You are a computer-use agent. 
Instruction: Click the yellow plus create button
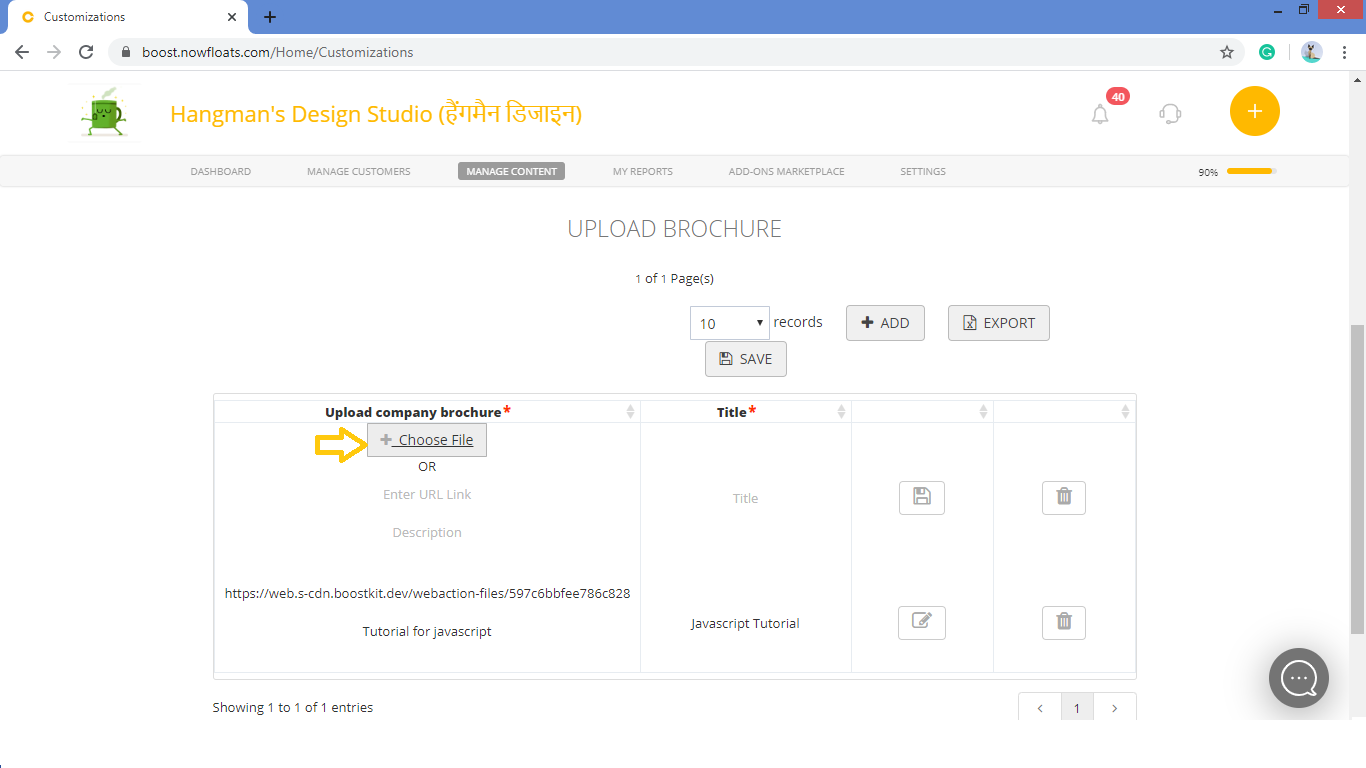point(1255,111)
